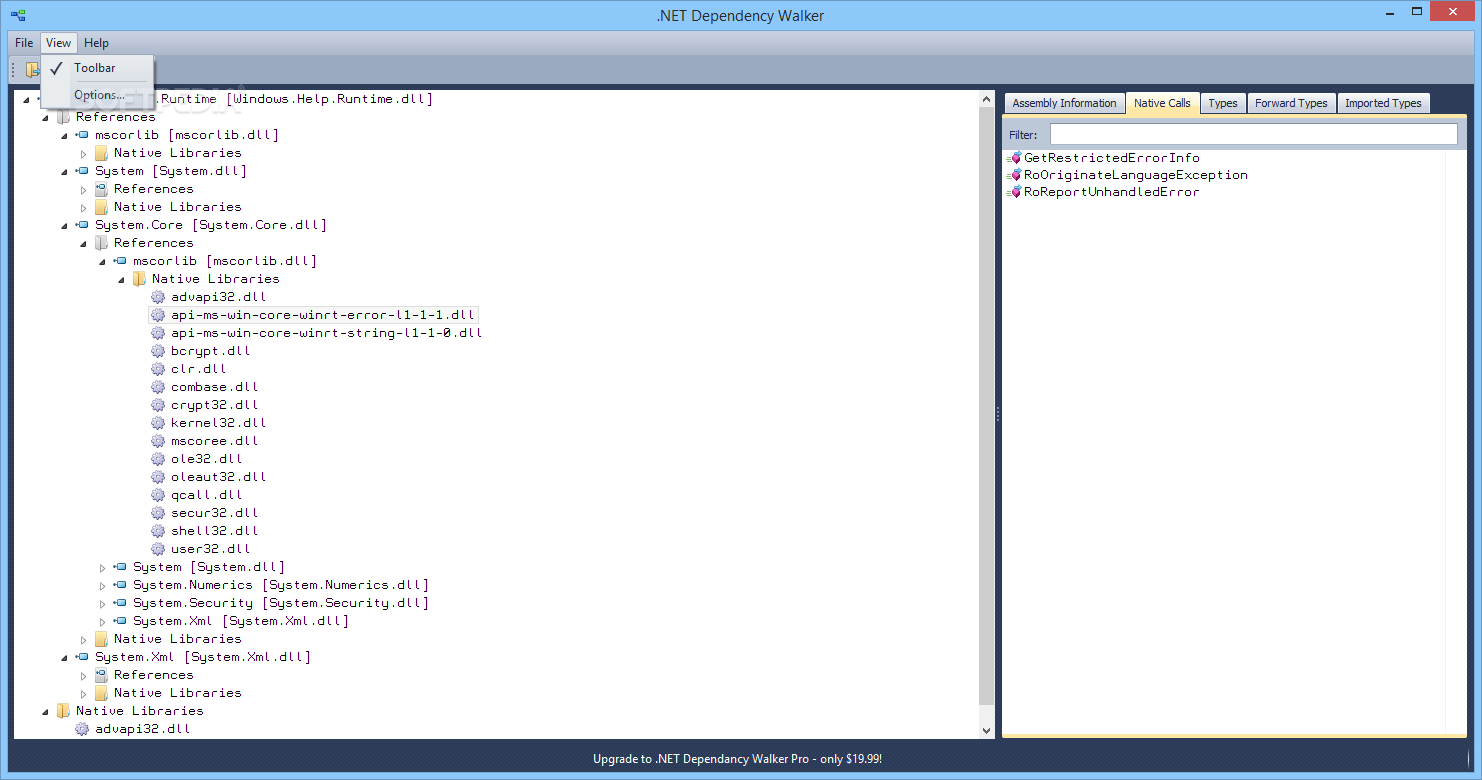Switch to the Assembly Information tab
Screen dimensions: 1482x780
1064,103
